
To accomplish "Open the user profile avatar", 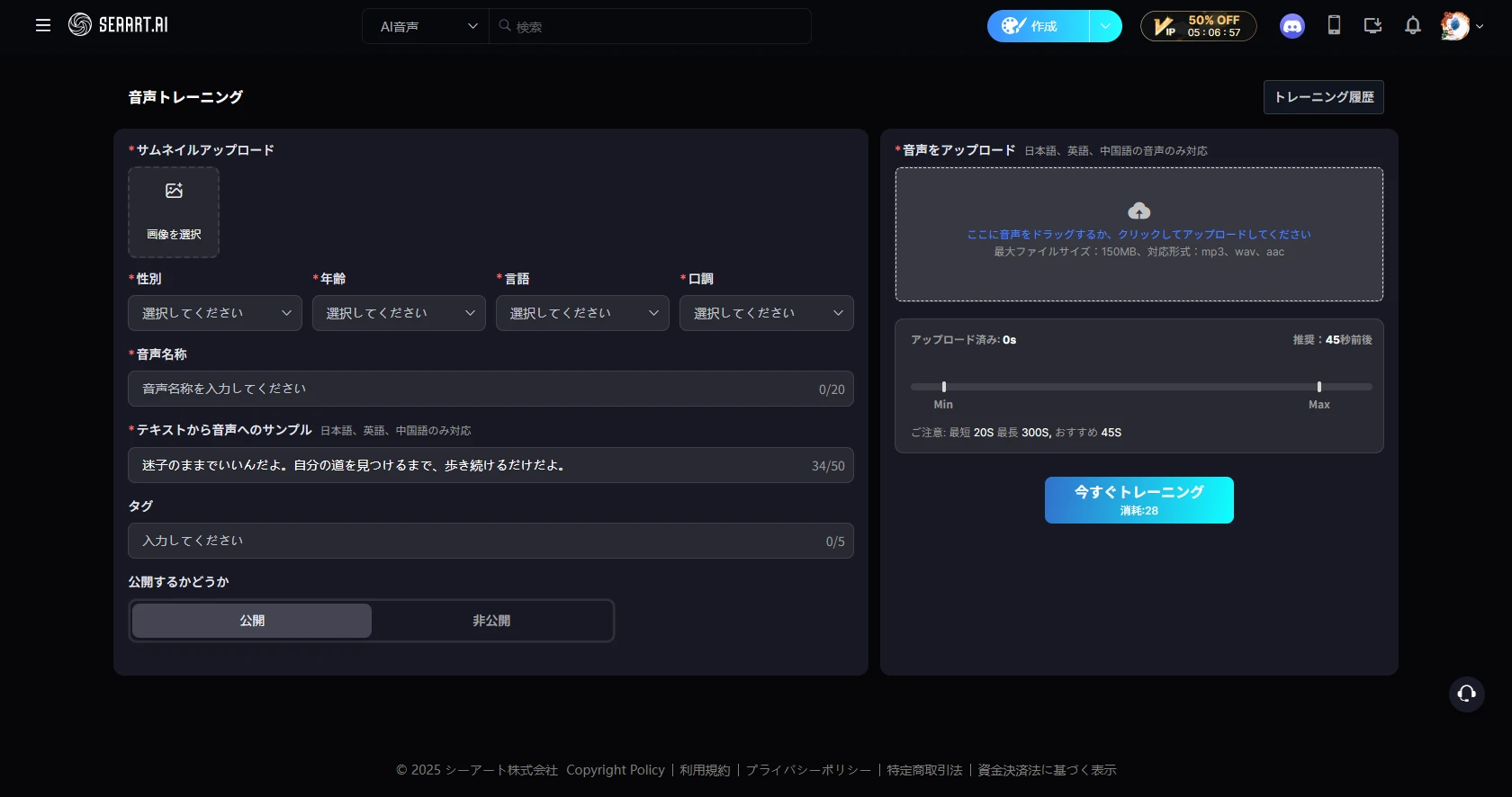I will coord(1454,26).
